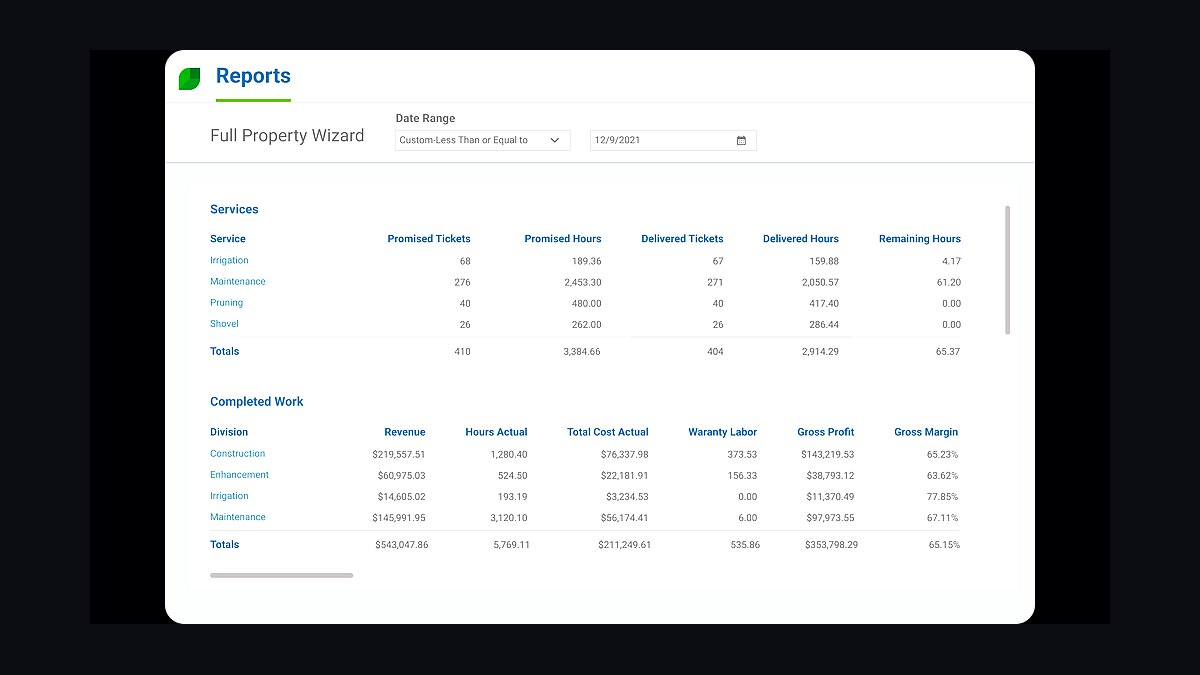Image resolution: width=1200 pixels, height=675 pixels.
Task: Sort by Revenue column header
Action: [405, 432]
